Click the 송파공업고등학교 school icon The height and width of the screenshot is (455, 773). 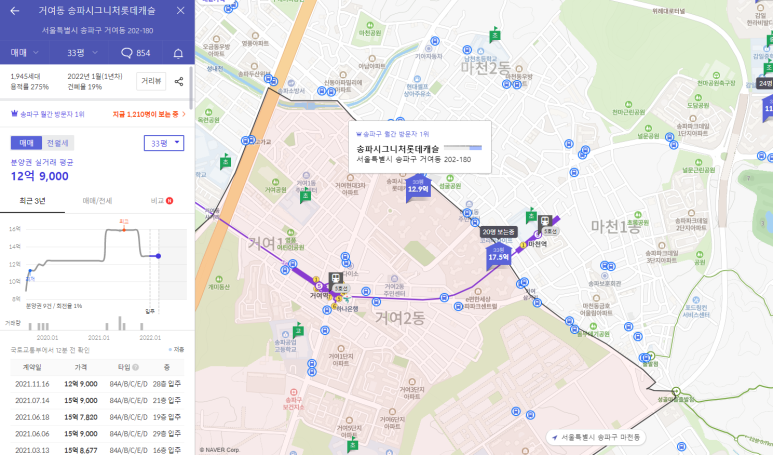[285, 334]
